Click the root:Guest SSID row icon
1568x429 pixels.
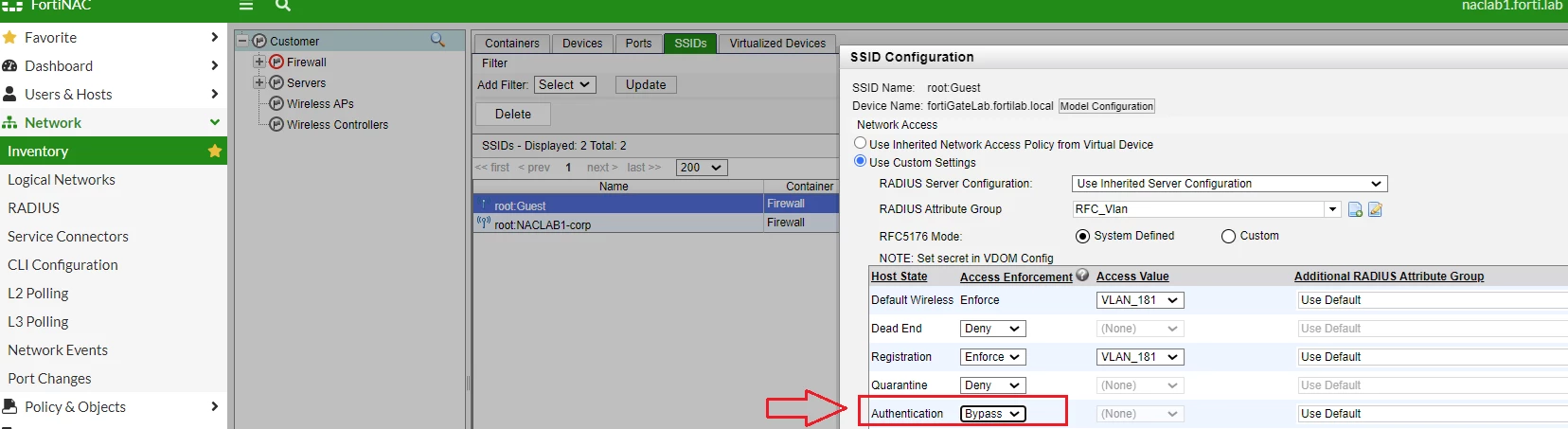[x=484, y=205]
